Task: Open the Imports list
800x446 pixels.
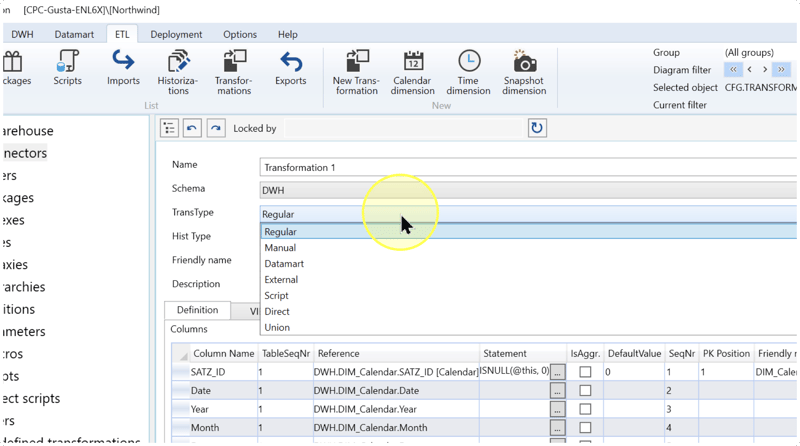Action: 123,68
